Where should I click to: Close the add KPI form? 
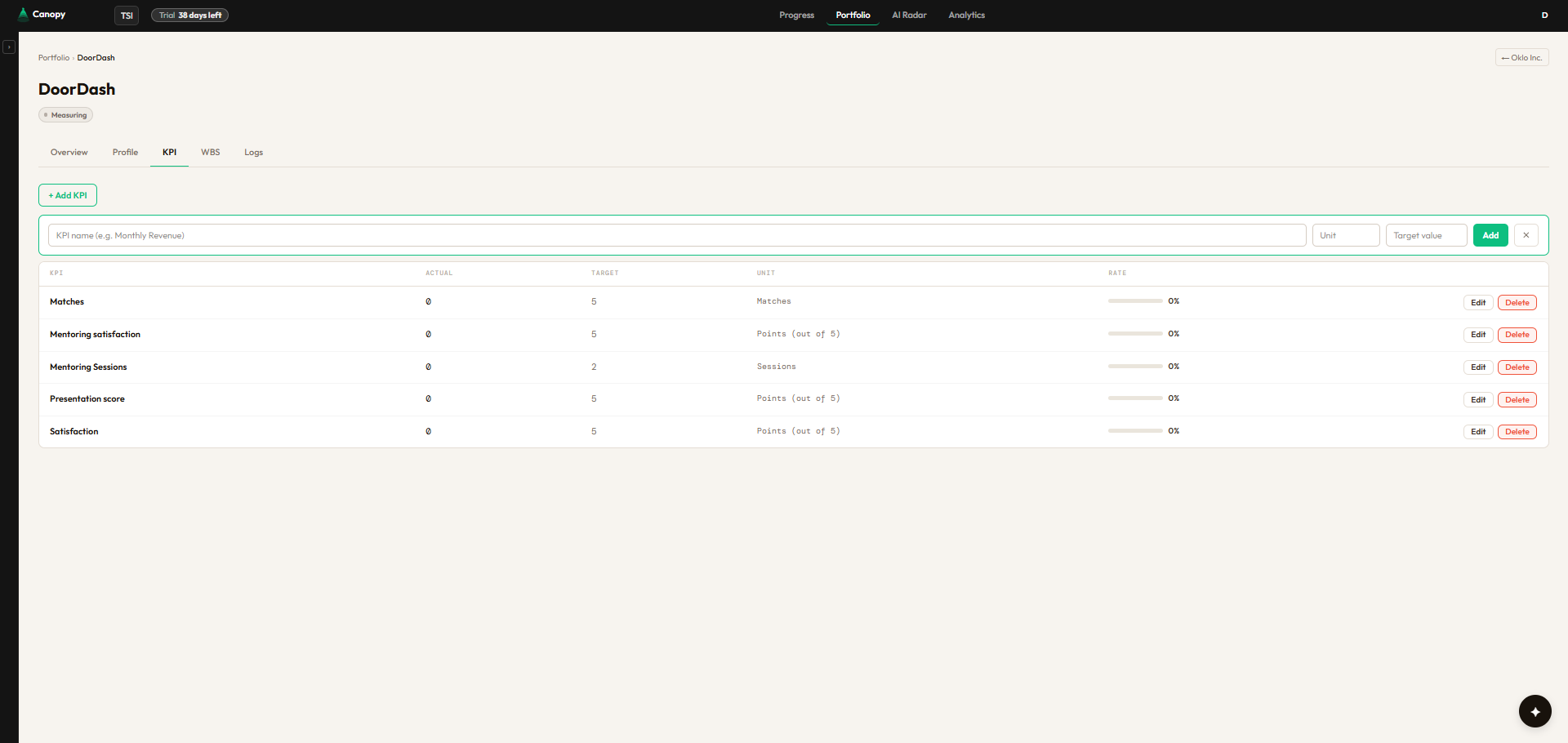1526,235
